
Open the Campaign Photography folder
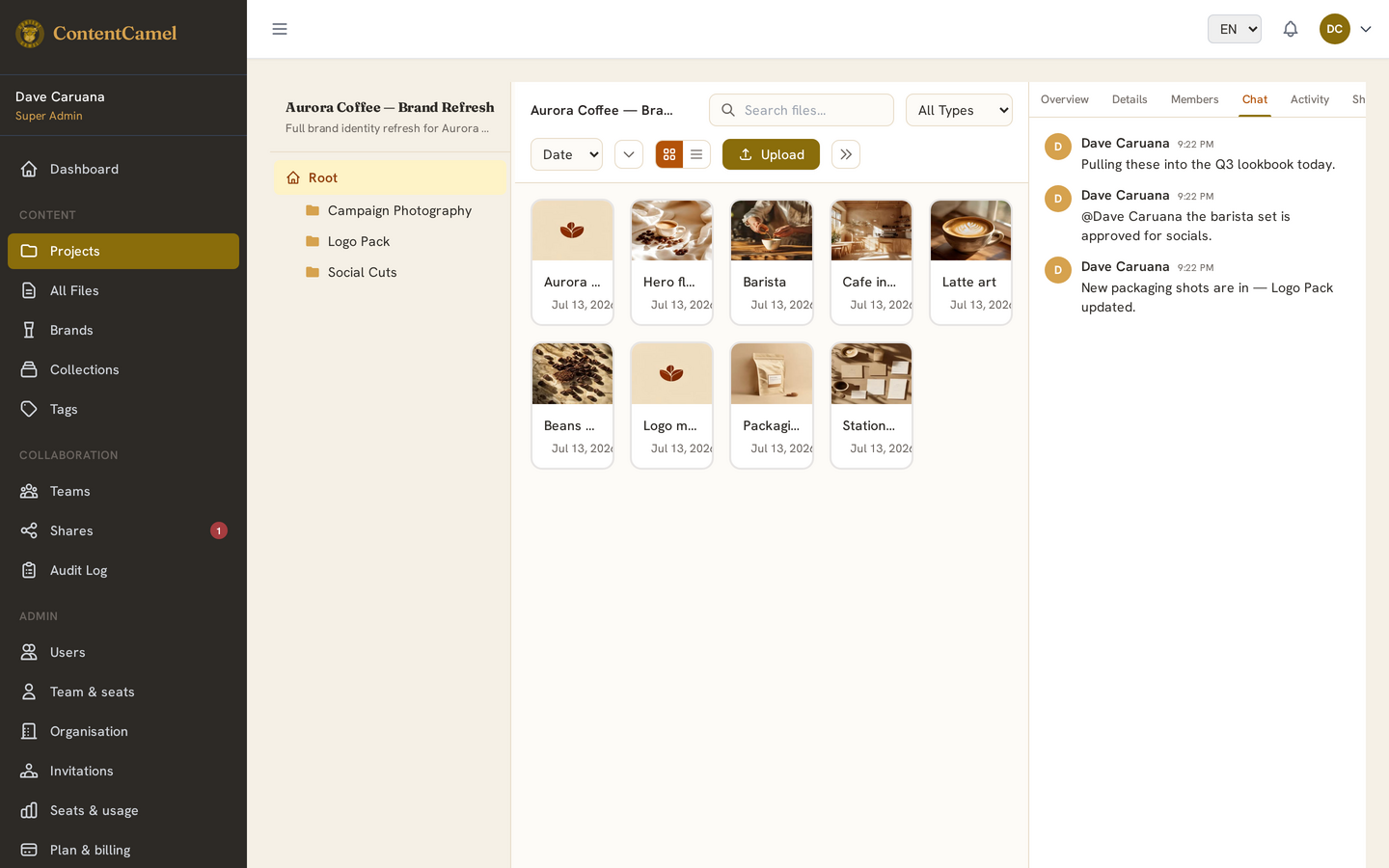390,210
